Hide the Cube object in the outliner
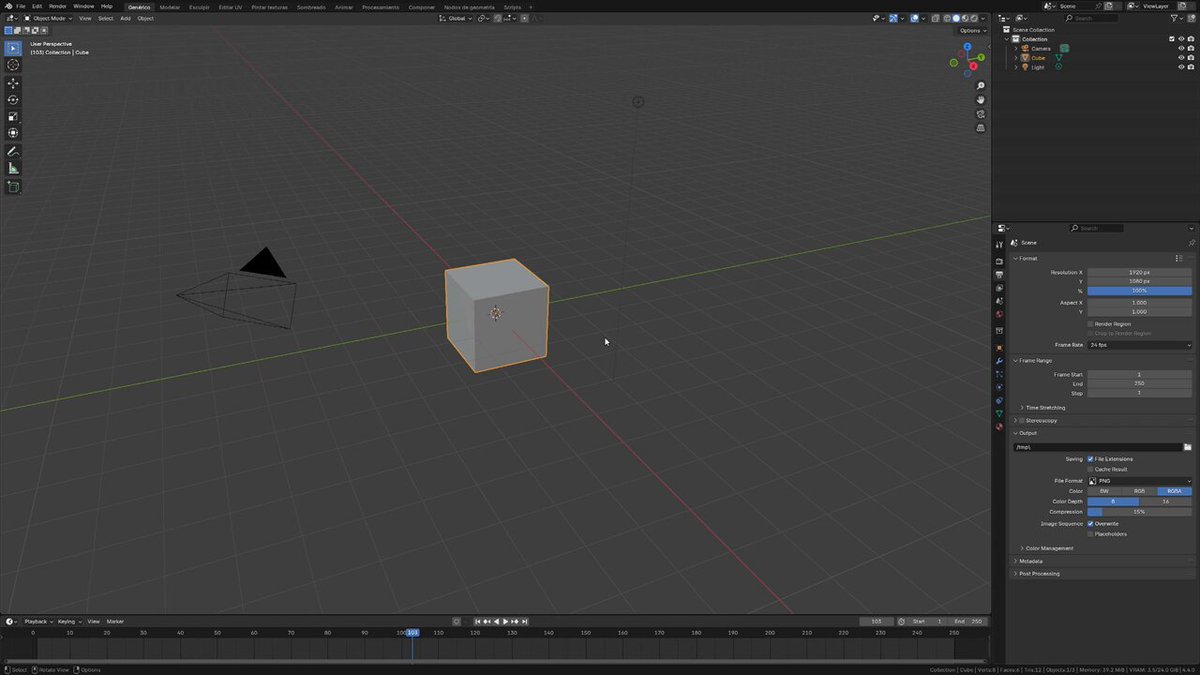This screenshot has height=675, width=1200. tap(1181, 58)
